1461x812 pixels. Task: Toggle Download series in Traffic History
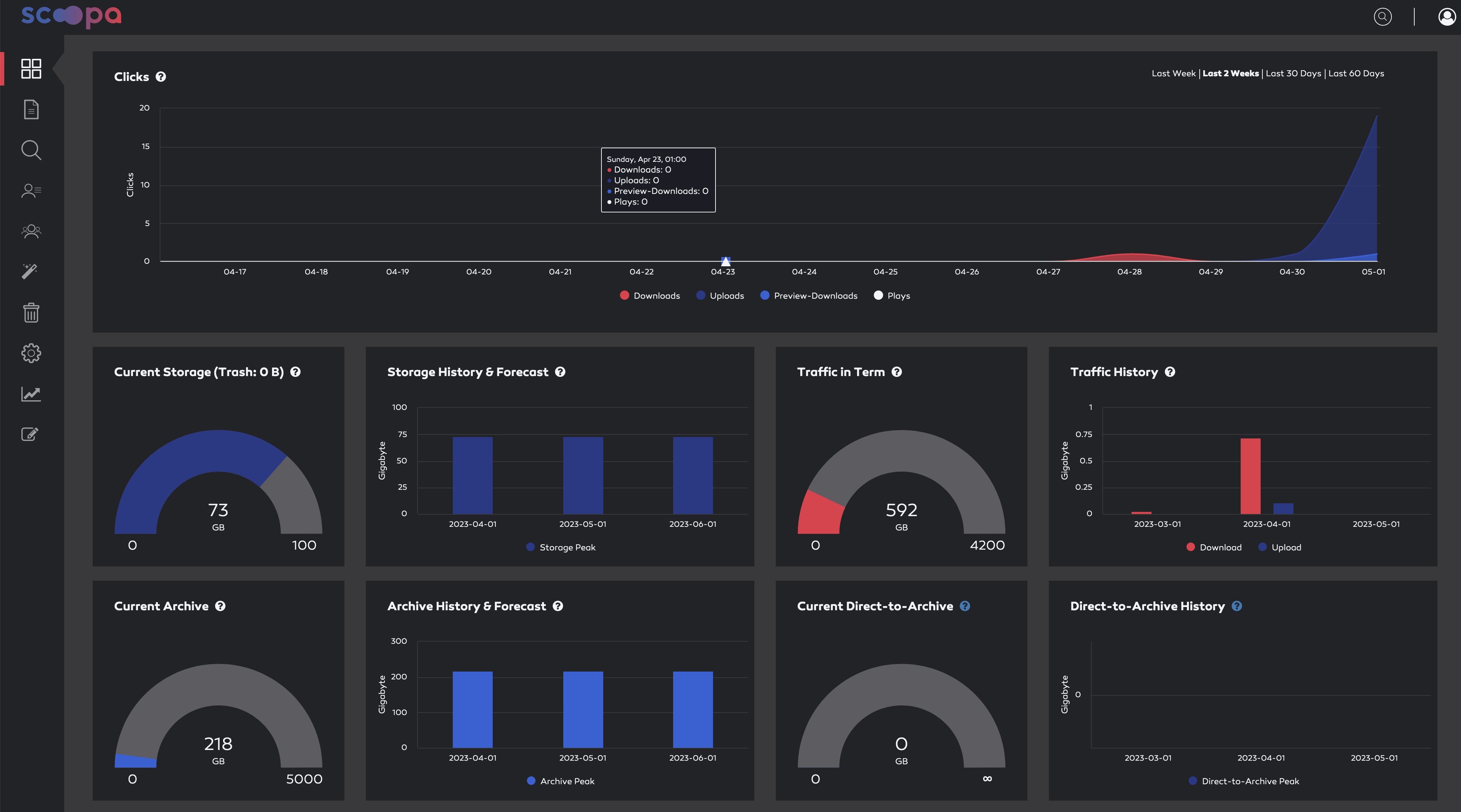(x=1214, y=548)
